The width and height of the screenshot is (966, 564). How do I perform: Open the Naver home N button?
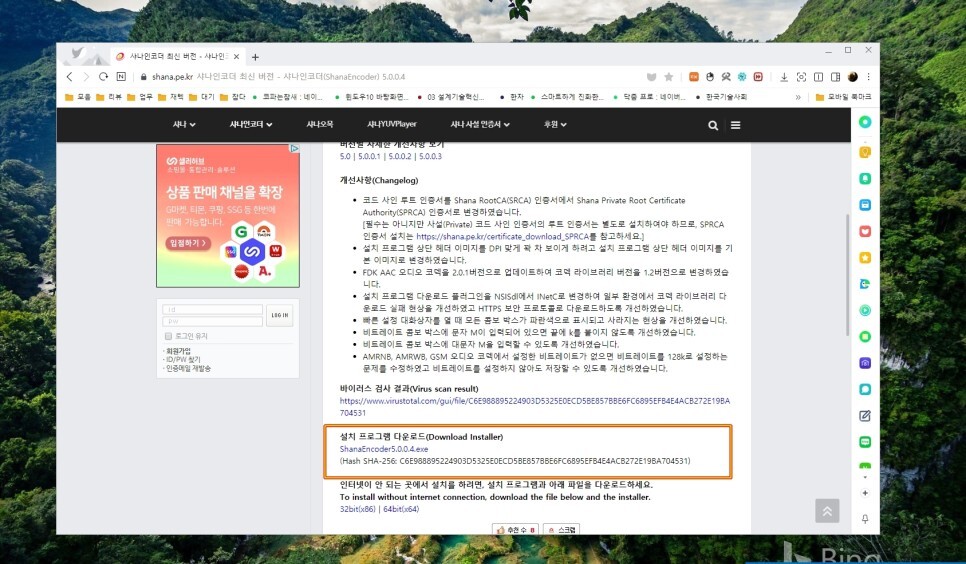[121, 76]
